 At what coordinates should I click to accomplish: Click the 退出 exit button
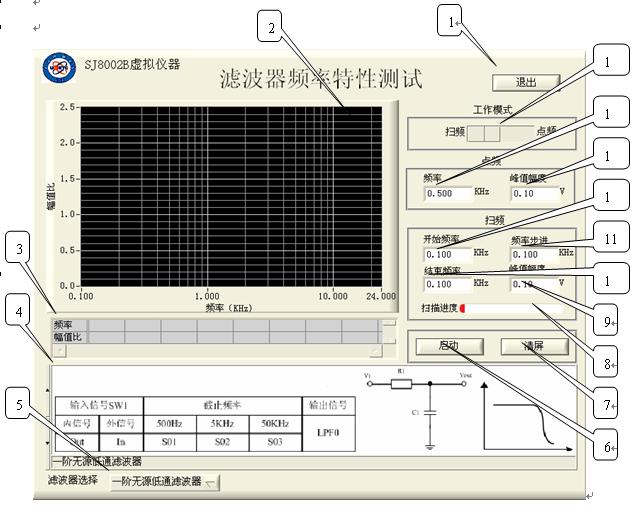coord(525,82)
